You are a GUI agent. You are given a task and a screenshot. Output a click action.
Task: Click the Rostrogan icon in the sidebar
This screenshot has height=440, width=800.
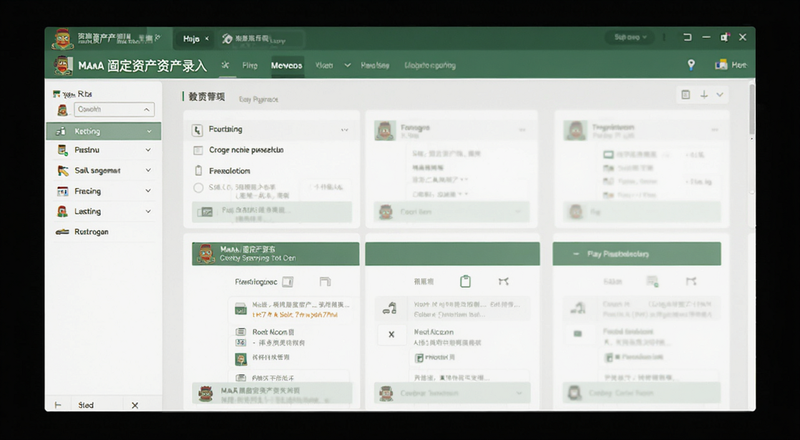(62, 232)
